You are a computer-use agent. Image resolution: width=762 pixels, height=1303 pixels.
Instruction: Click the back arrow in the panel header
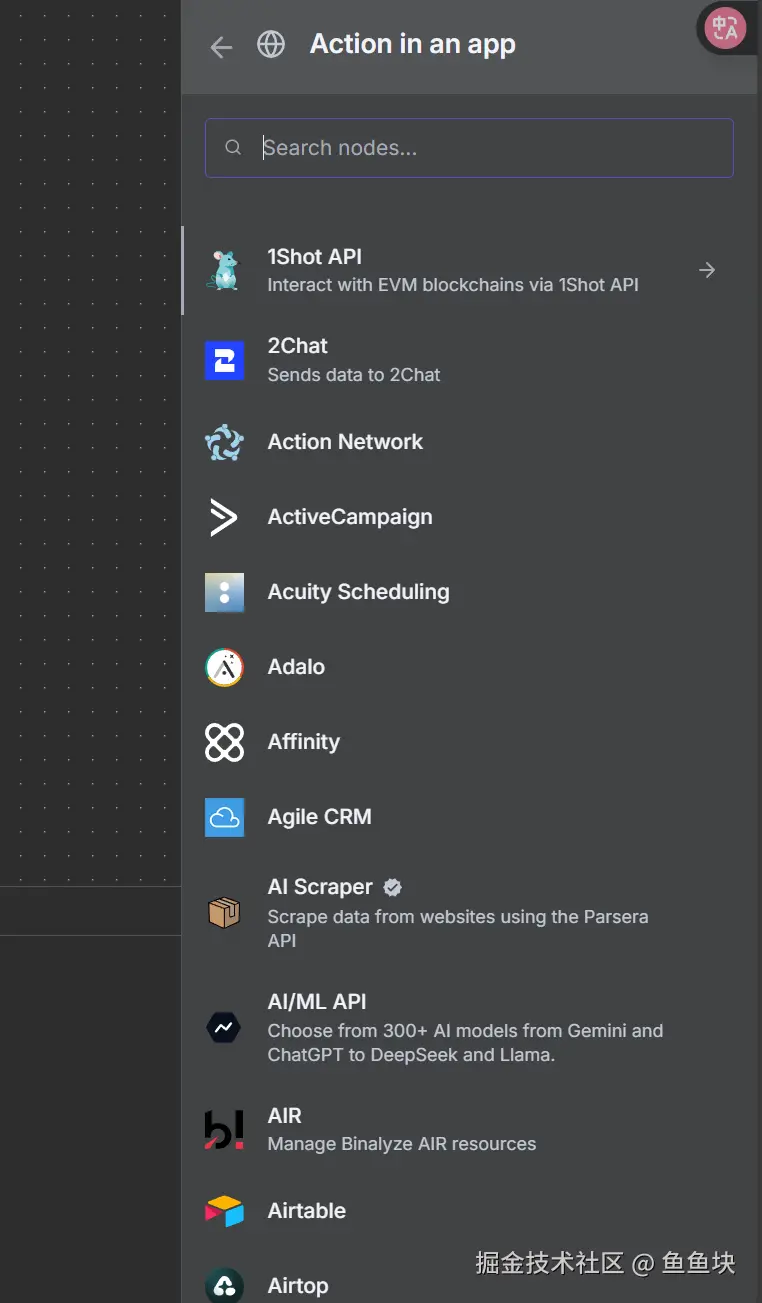(x=221, y=47)
